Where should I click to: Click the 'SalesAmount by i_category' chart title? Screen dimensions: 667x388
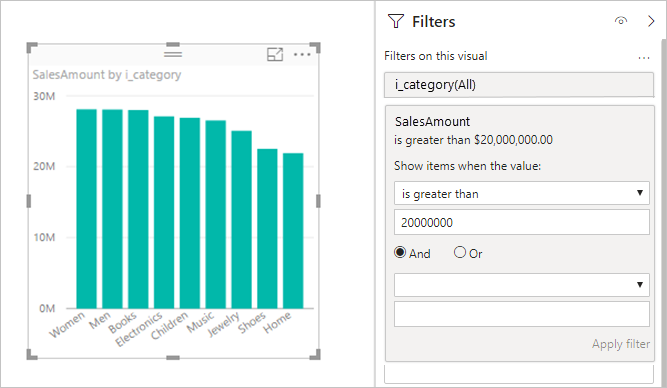(107, 75)
